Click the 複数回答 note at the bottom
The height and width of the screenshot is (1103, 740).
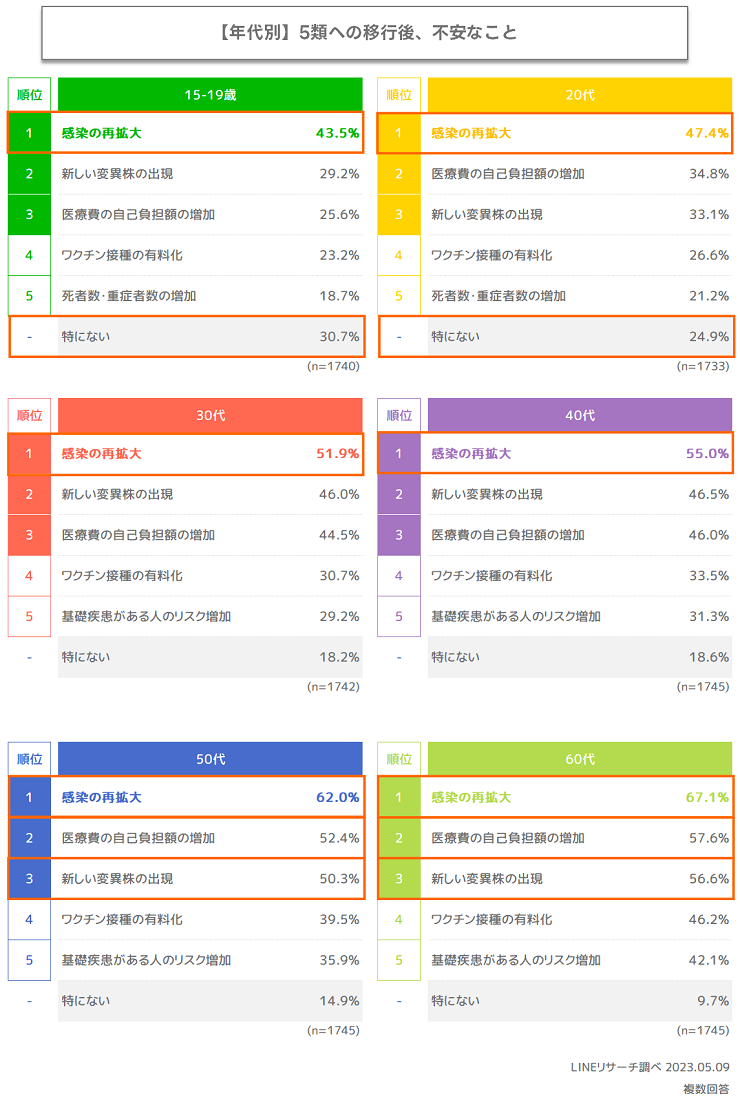tap(706, 1088)
